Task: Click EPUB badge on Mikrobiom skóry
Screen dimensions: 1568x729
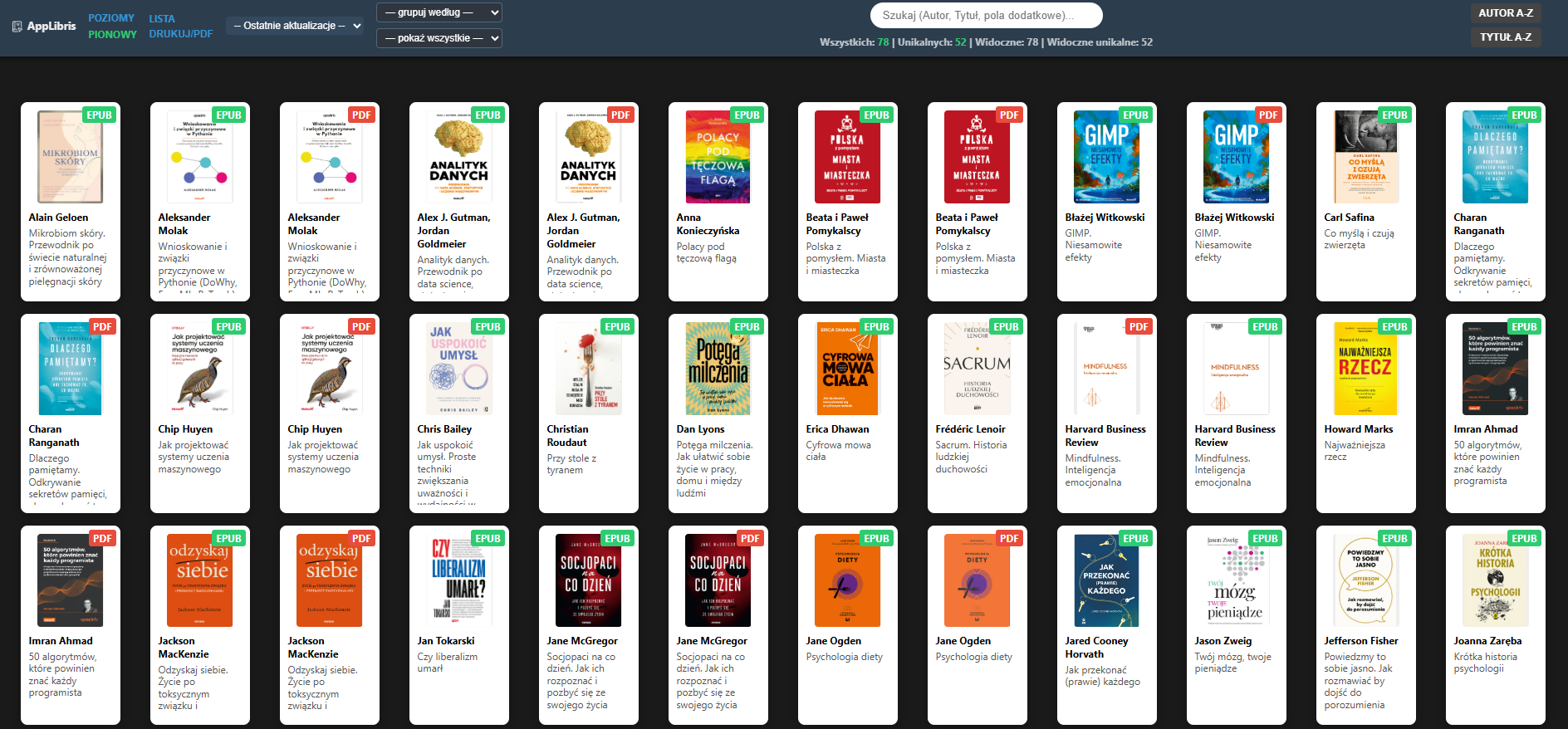Action: (99, 115)
